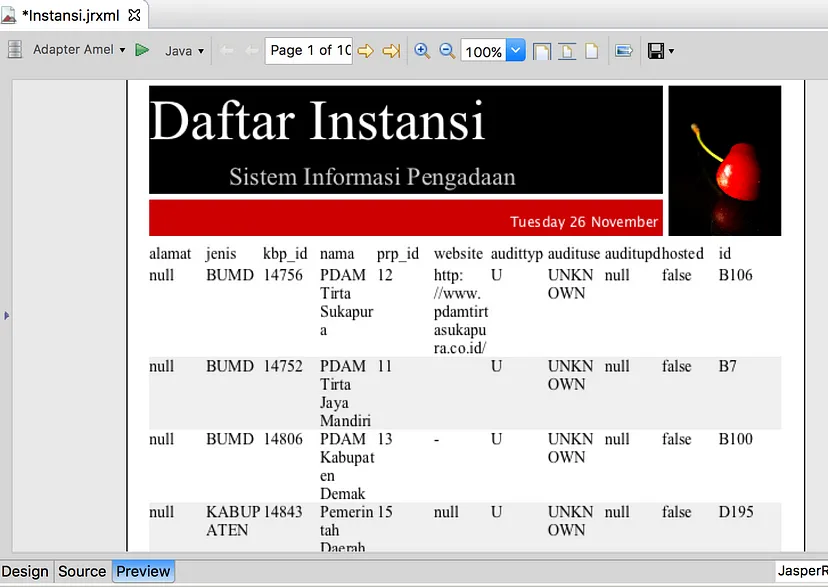Click the jenis column header
This screenshot has width=828, height=587.
coord(221,254)
